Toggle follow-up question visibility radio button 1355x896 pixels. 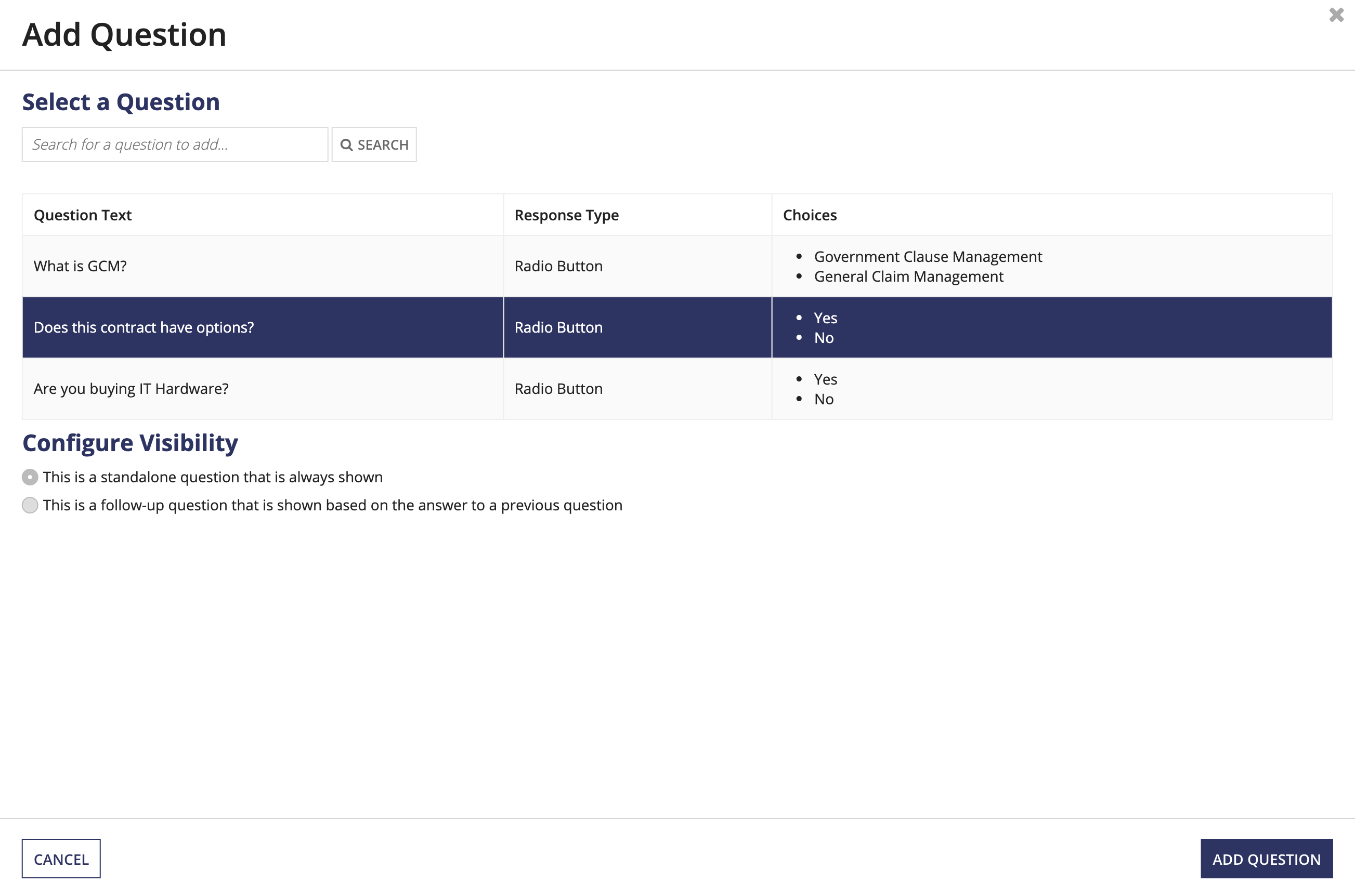29,505
